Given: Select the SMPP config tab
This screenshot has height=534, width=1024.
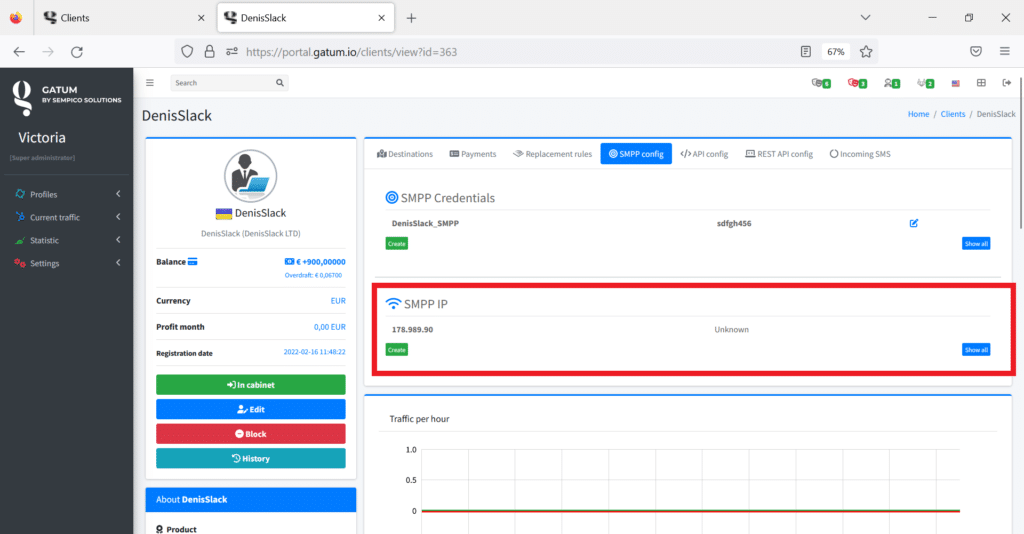Looking at the screenshot, I should [x=636, y=154].
